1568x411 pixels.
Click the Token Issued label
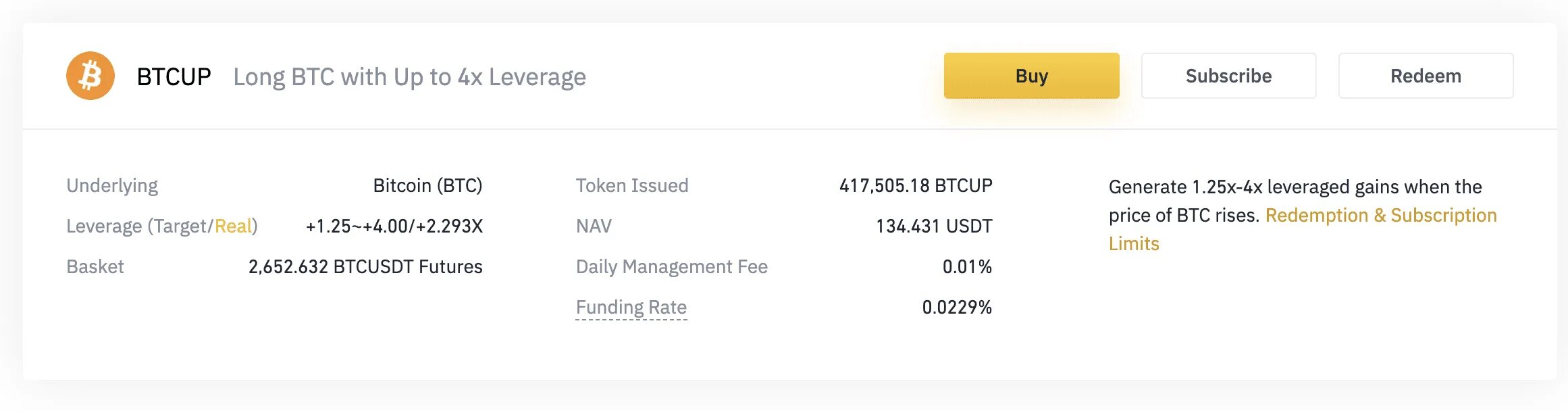click(x=632, y=186)
